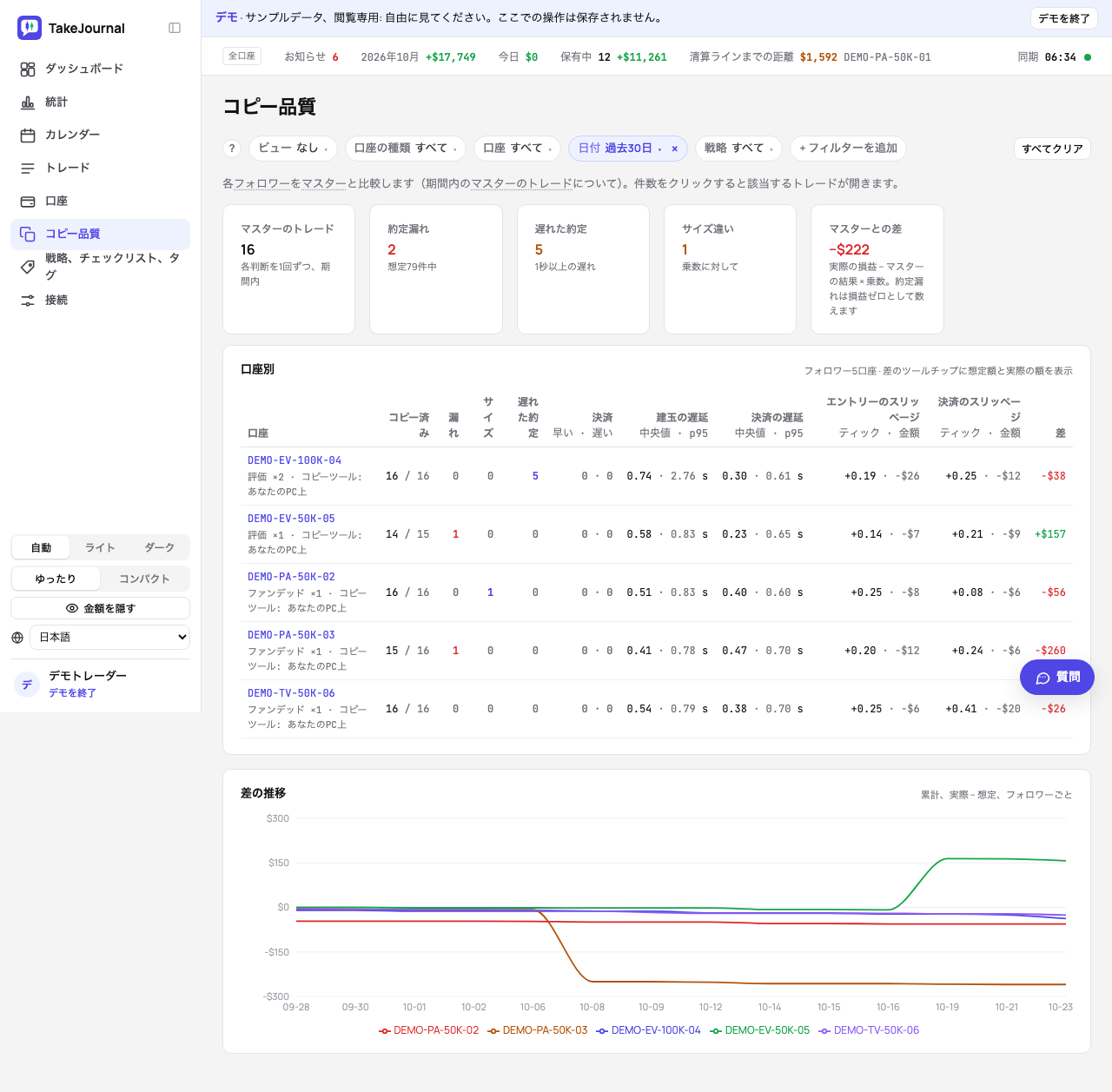Expand the 戦略 すべて filter dropdown
Image resolution: width=1112 pixels, height=1092 pixels.
(x=738, y=149)
